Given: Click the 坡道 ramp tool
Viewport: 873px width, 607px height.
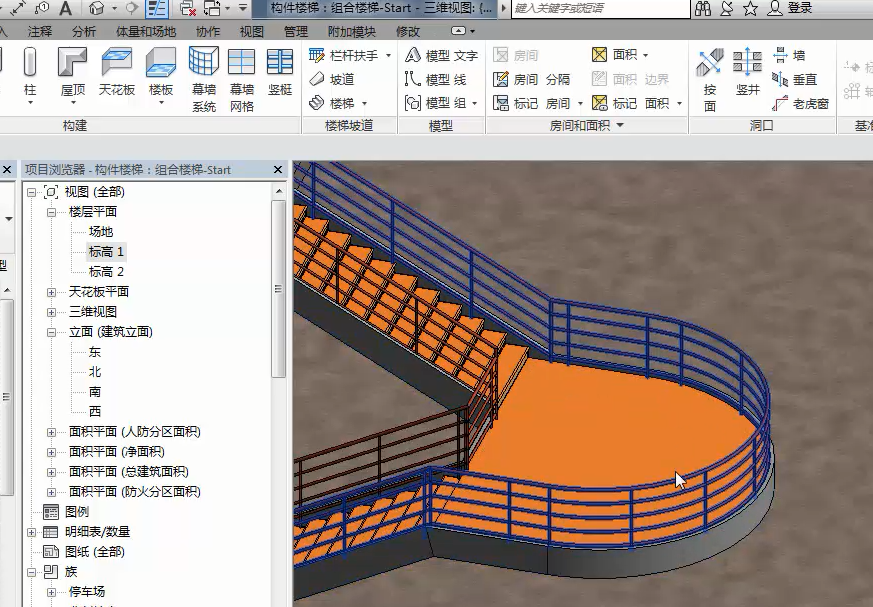Looking at the screenshot, I should (331, 79).
